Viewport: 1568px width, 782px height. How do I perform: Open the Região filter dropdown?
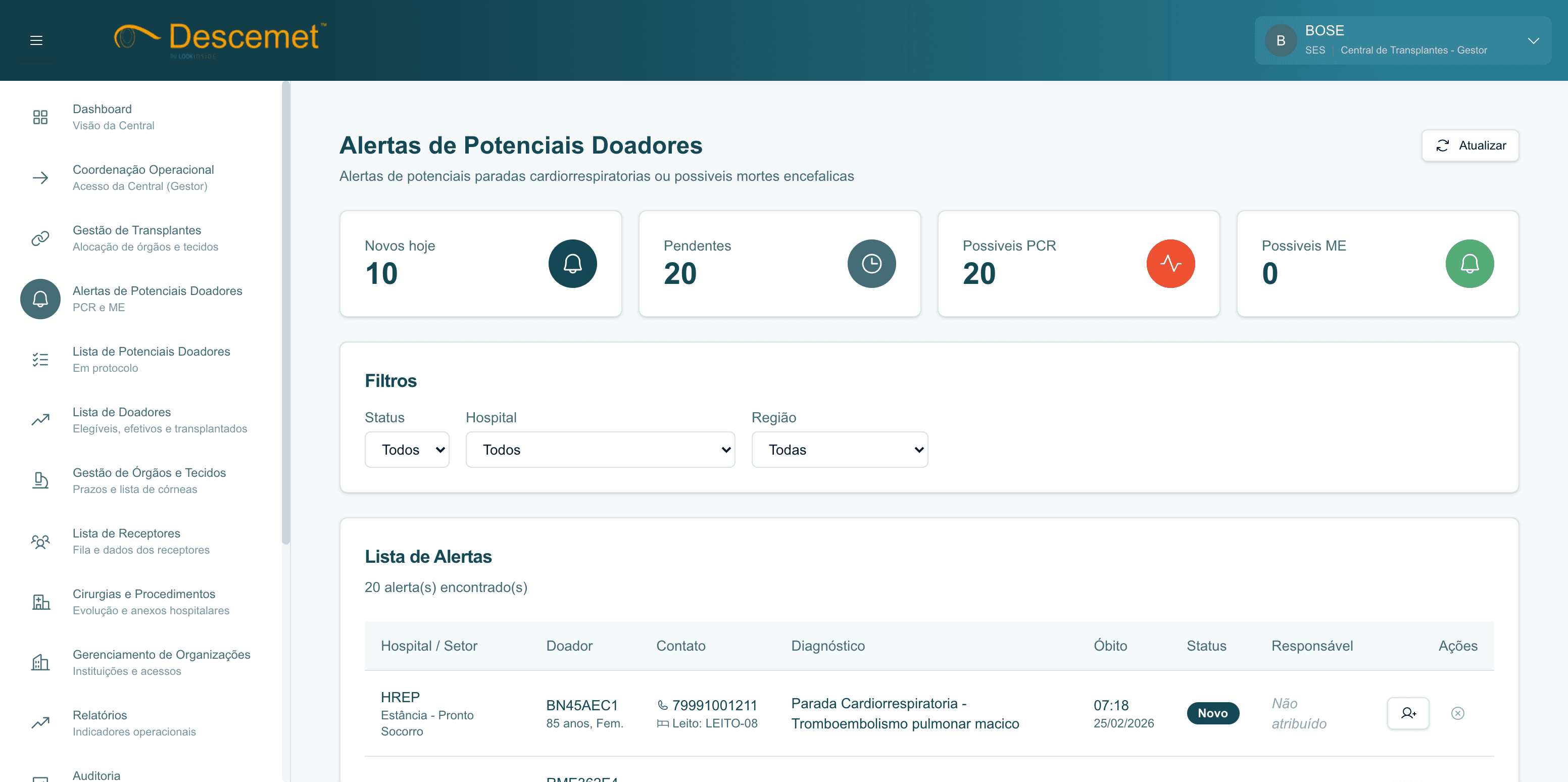tap(840, 450)
